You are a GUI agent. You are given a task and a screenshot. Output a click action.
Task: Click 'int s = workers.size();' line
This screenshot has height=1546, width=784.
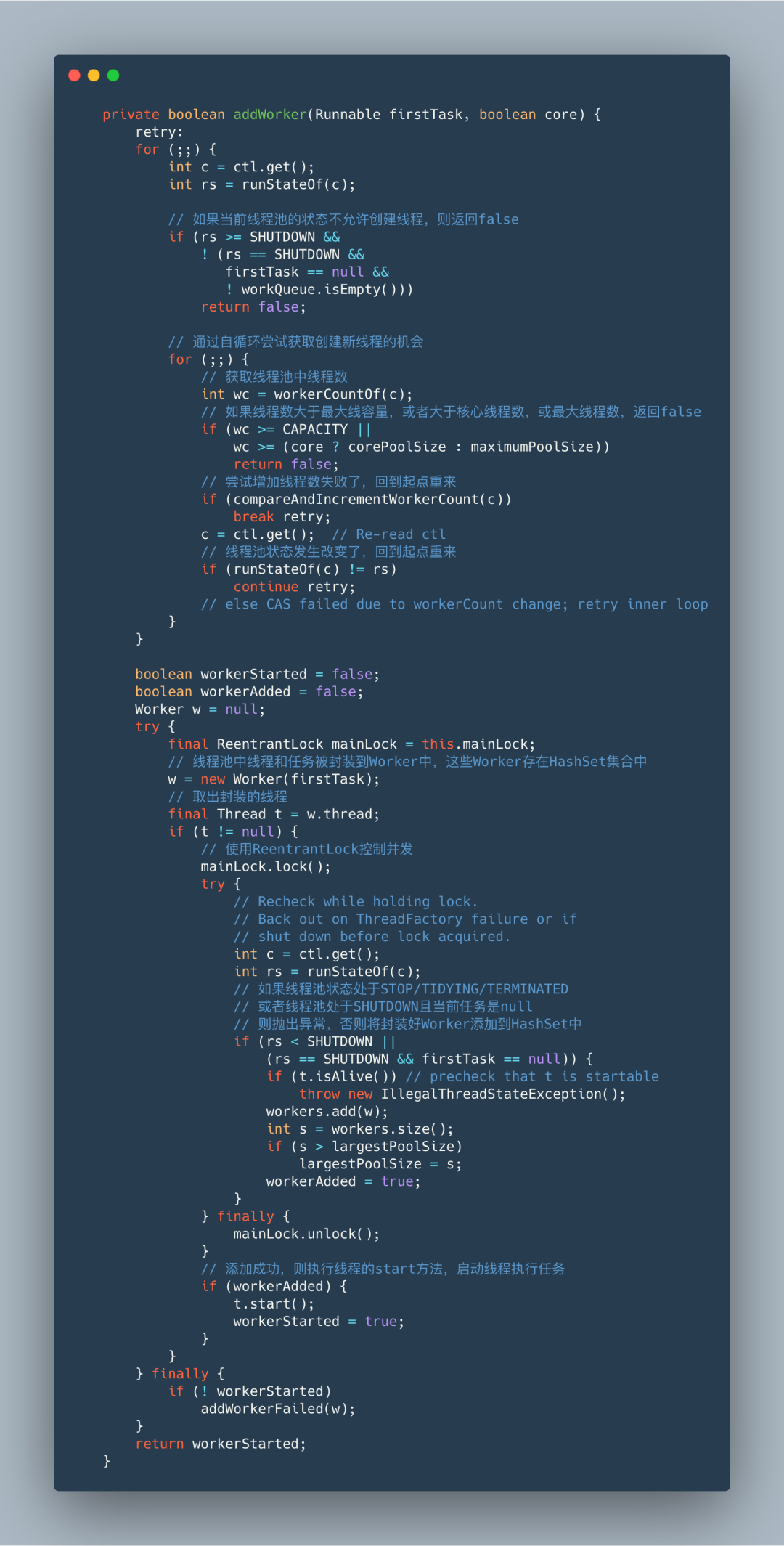point(360,1128)
